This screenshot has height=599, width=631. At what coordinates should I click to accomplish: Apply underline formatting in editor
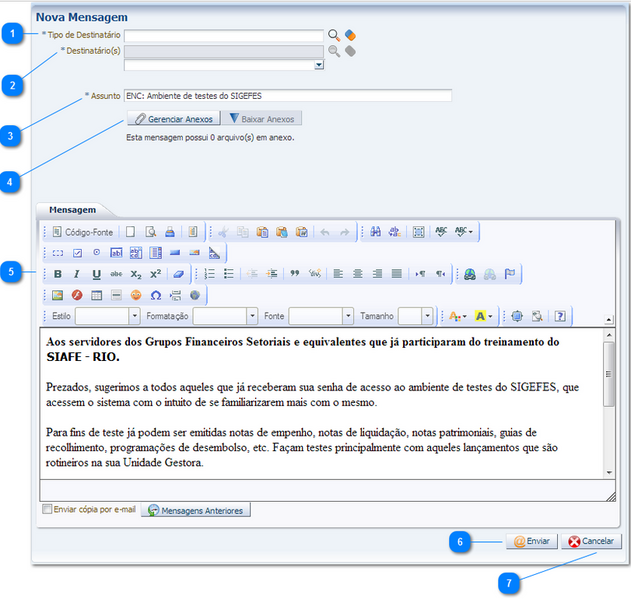click(x=97, y=273)
